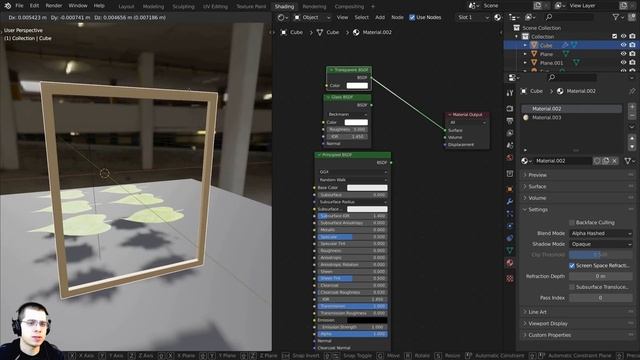Expand the Line Art panel
Screen dimensions: 640x360
(x=537, y=312)
